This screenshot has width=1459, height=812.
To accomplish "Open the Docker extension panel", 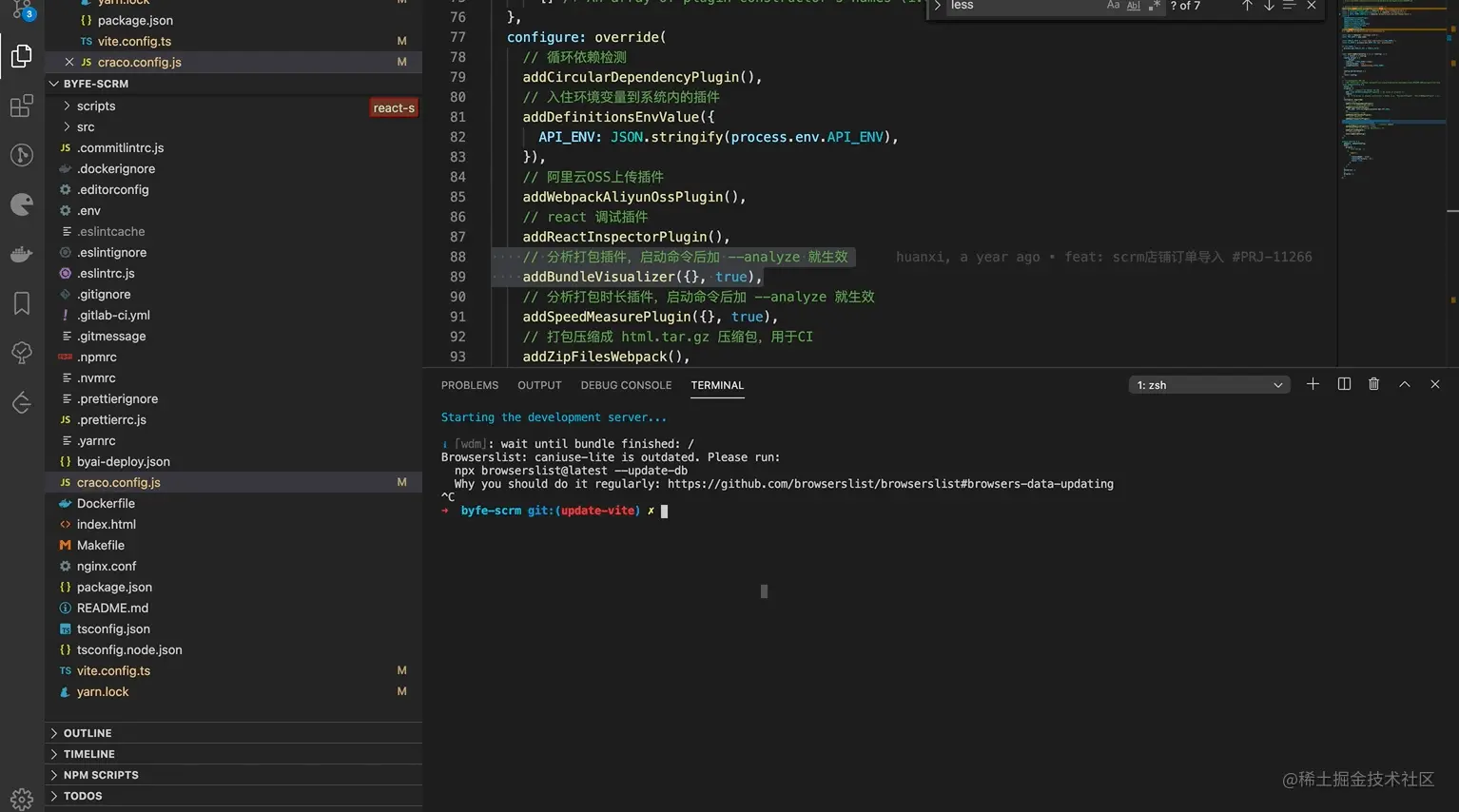I will point(21,253).
